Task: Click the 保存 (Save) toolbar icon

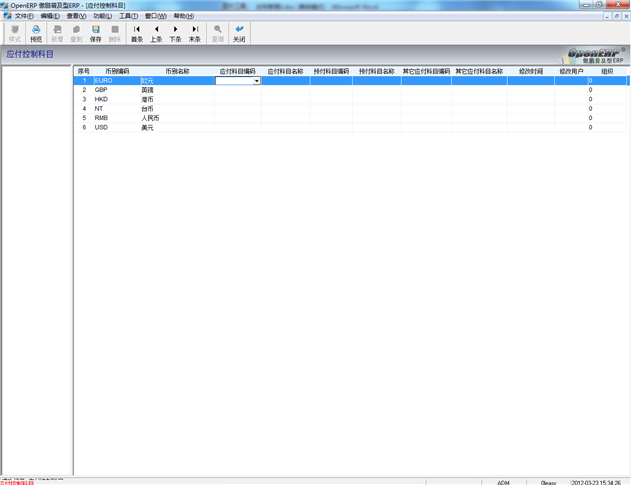Action: pyautogui.click(x=96, y=33)
